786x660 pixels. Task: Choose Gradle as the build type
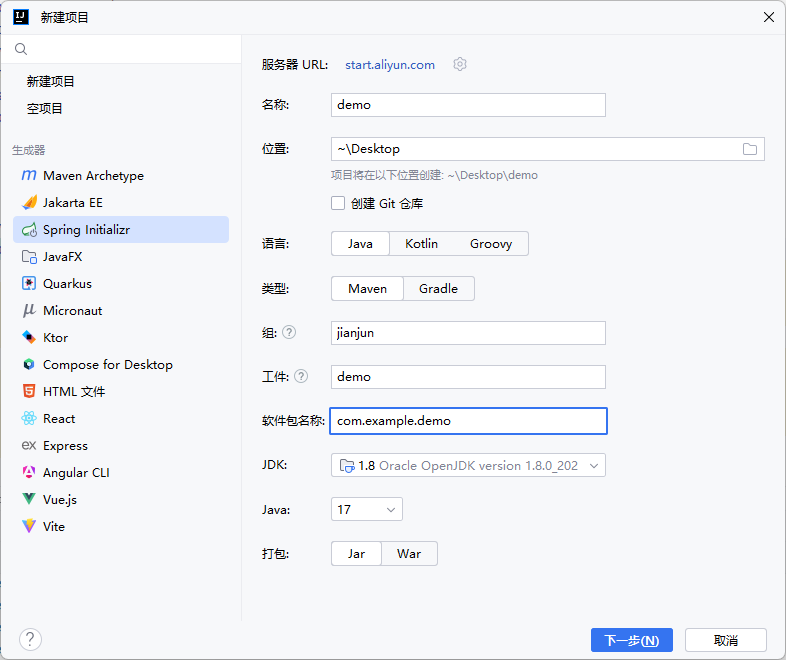click(x=439, y=289)
